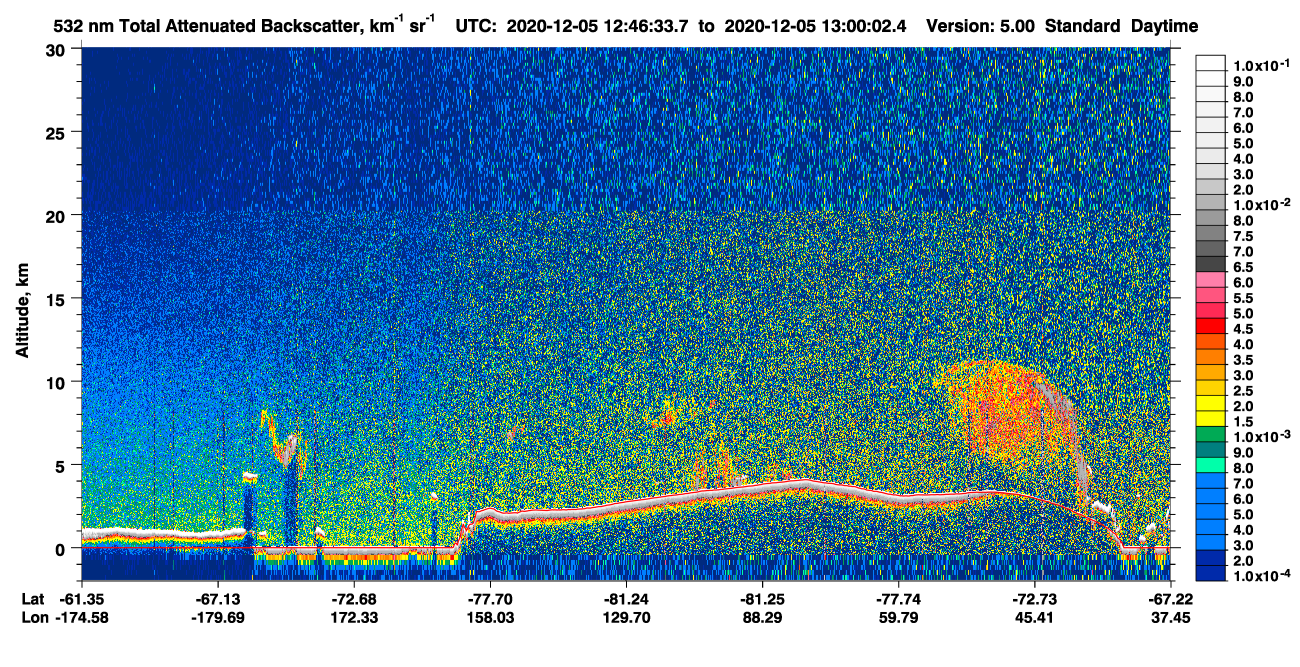Select the end time "2020-12-05 13:00:02.4"
The height and width of the screenshot is (667, 1300).
point(816,26)
